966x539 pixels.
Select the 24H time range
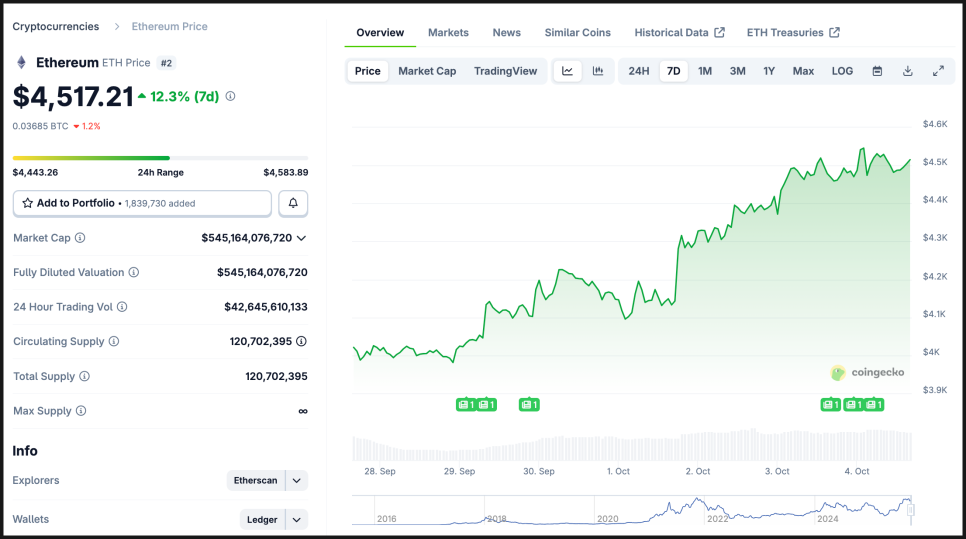[x=639, y=71]
